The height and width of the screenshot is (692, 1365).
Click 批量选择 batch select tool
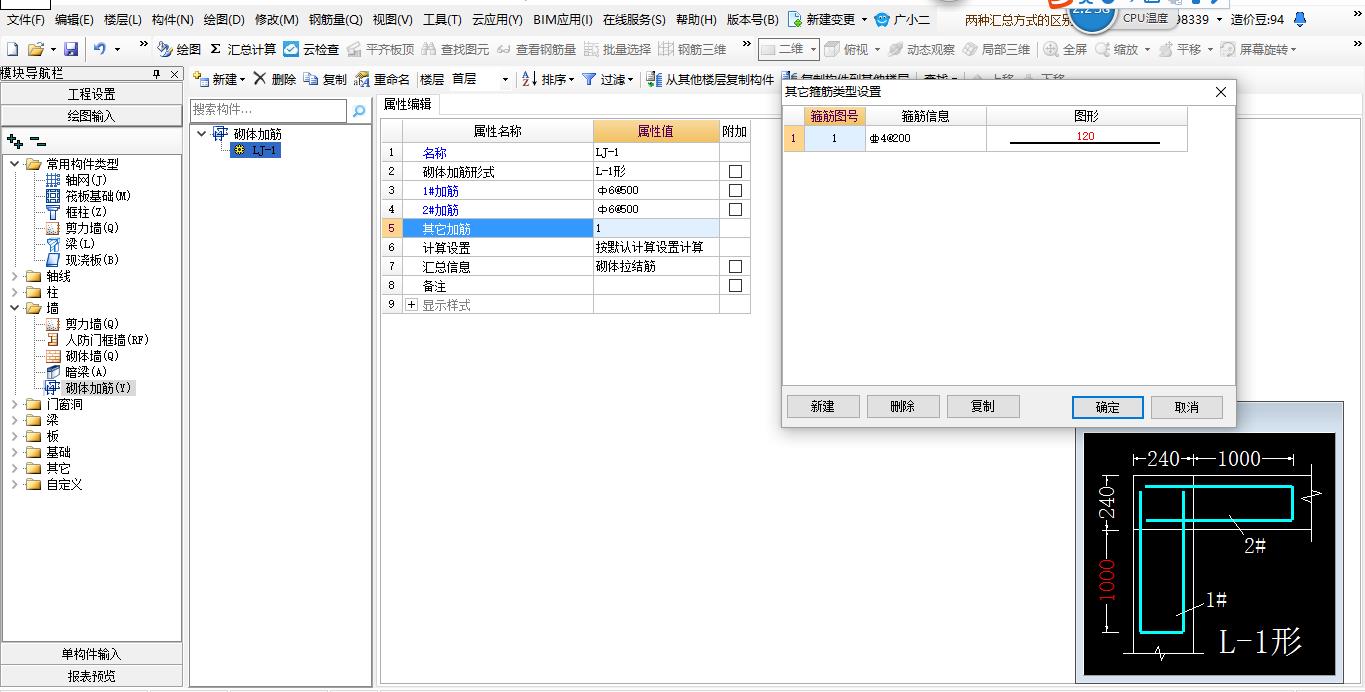pos(617,49)
